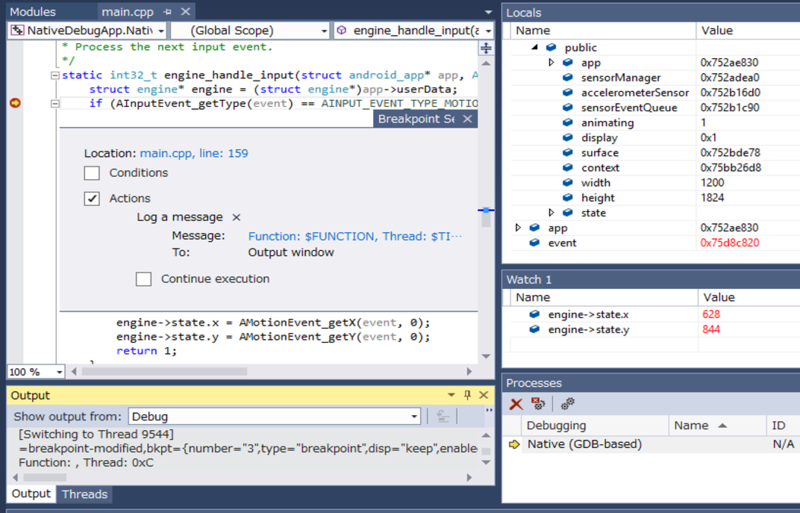Click the cube icon beside engine->state.x watch
This screenshot has width=800, height=513.
534,314
